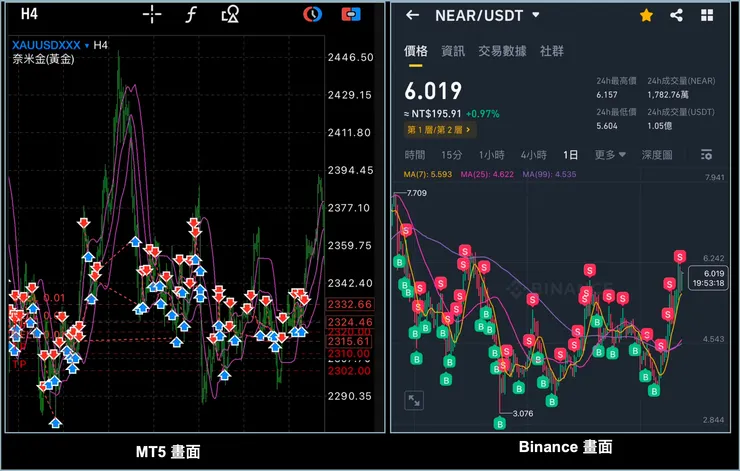Open the NEAR/USDT pair dropdown
740x471 pixels.
536,15
